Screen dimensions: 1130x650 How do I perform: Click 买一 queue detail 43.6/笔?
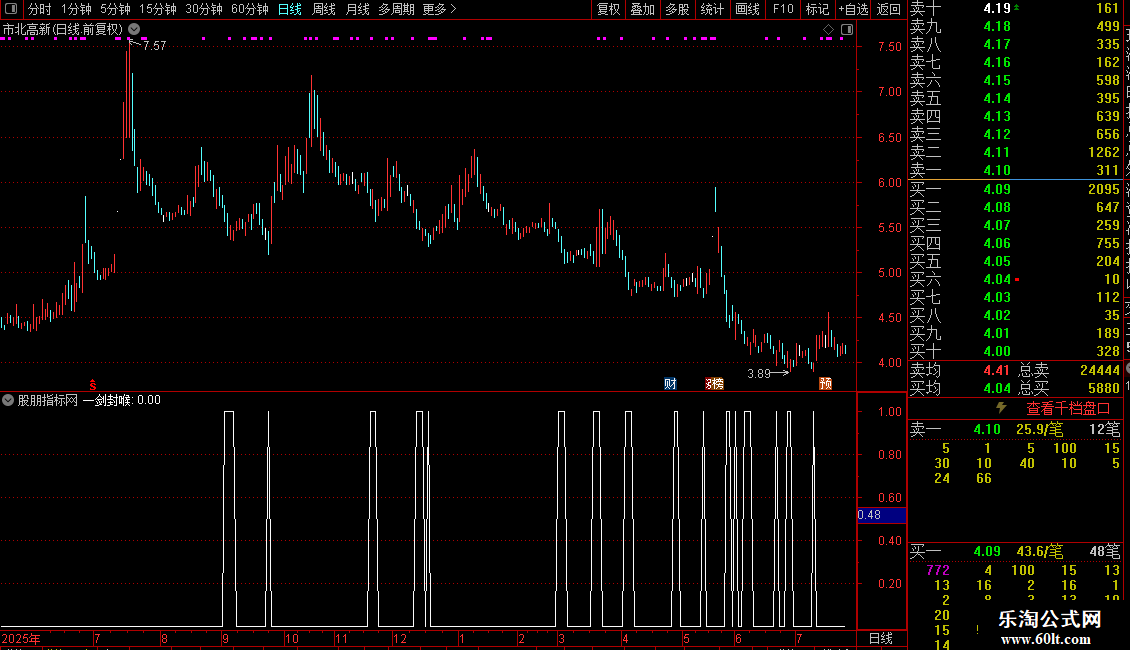(1040, 552)
